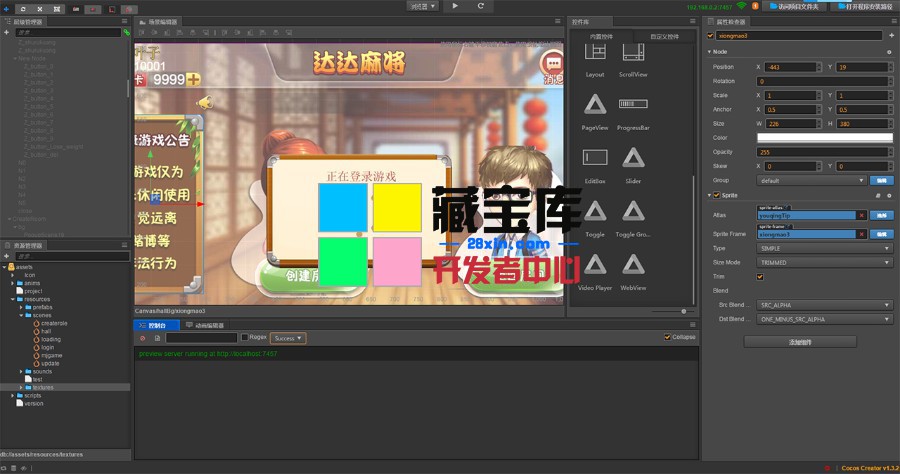Screen dimensions: 900x474
Task: Open the console log file icon
Action: [157, 338]
